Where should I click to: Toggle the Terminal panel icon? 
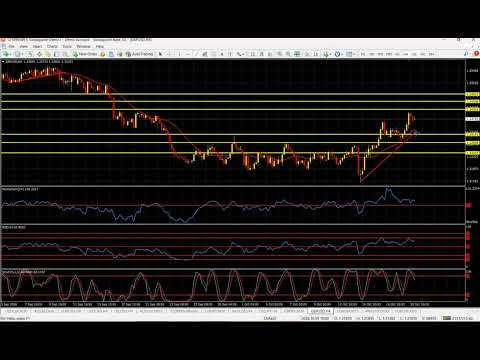point(56,54)
